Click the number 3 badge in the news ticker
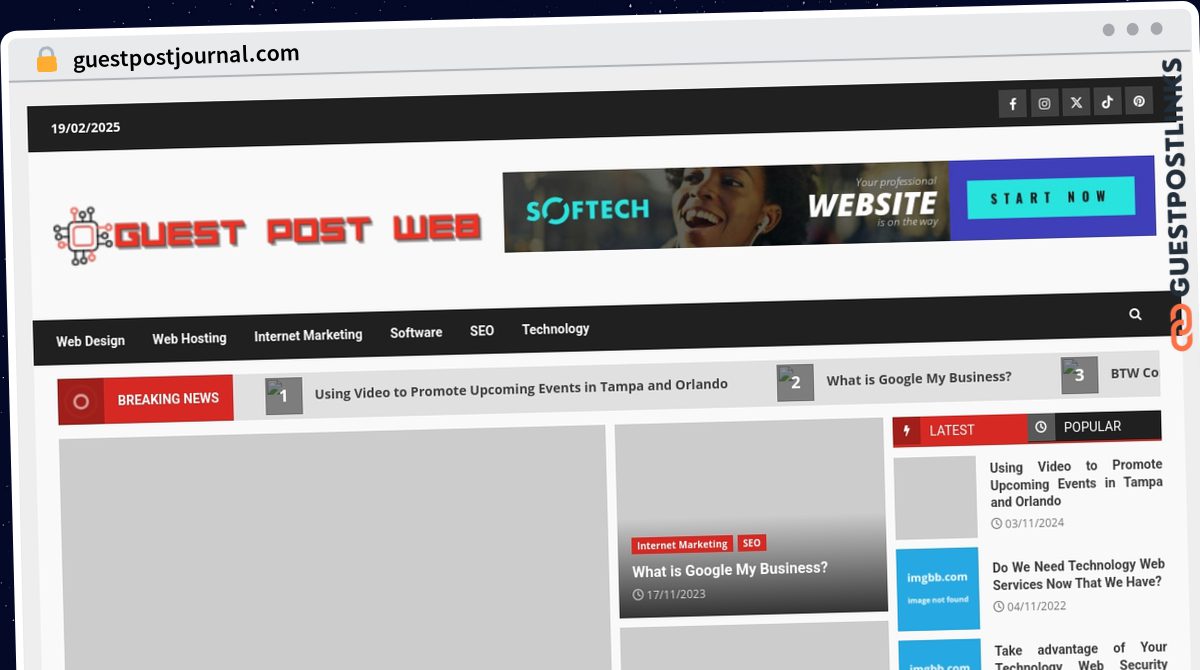 coord(1079,375)
